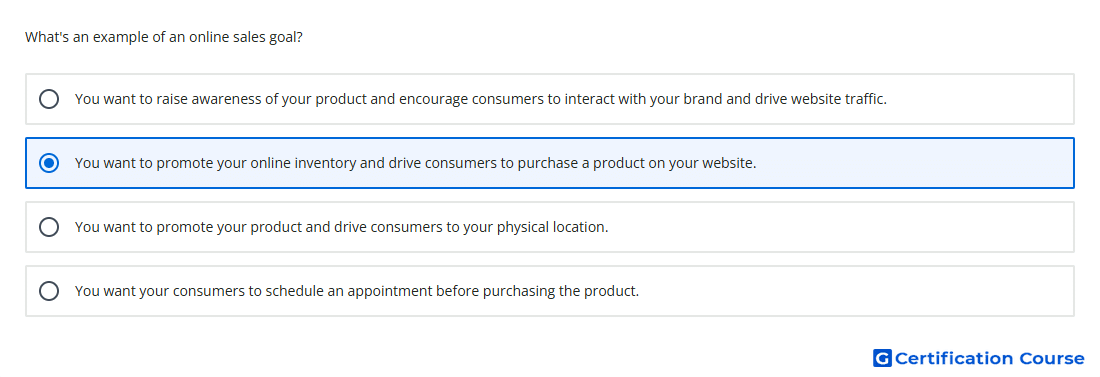This screenshot has height=377, width=1100.
Task: Click the blue G logo icon
Action: tap(882, 358)
